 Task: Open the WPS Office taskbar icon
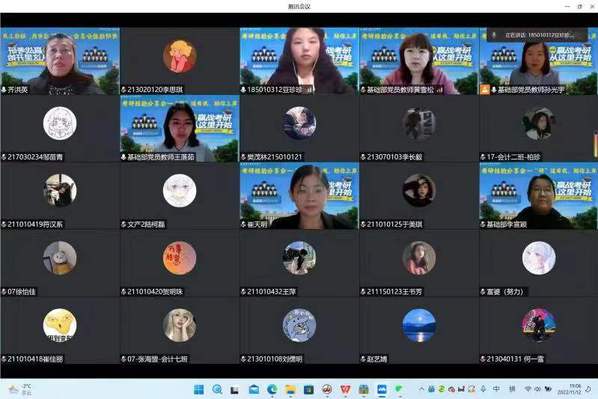[345, 389]
